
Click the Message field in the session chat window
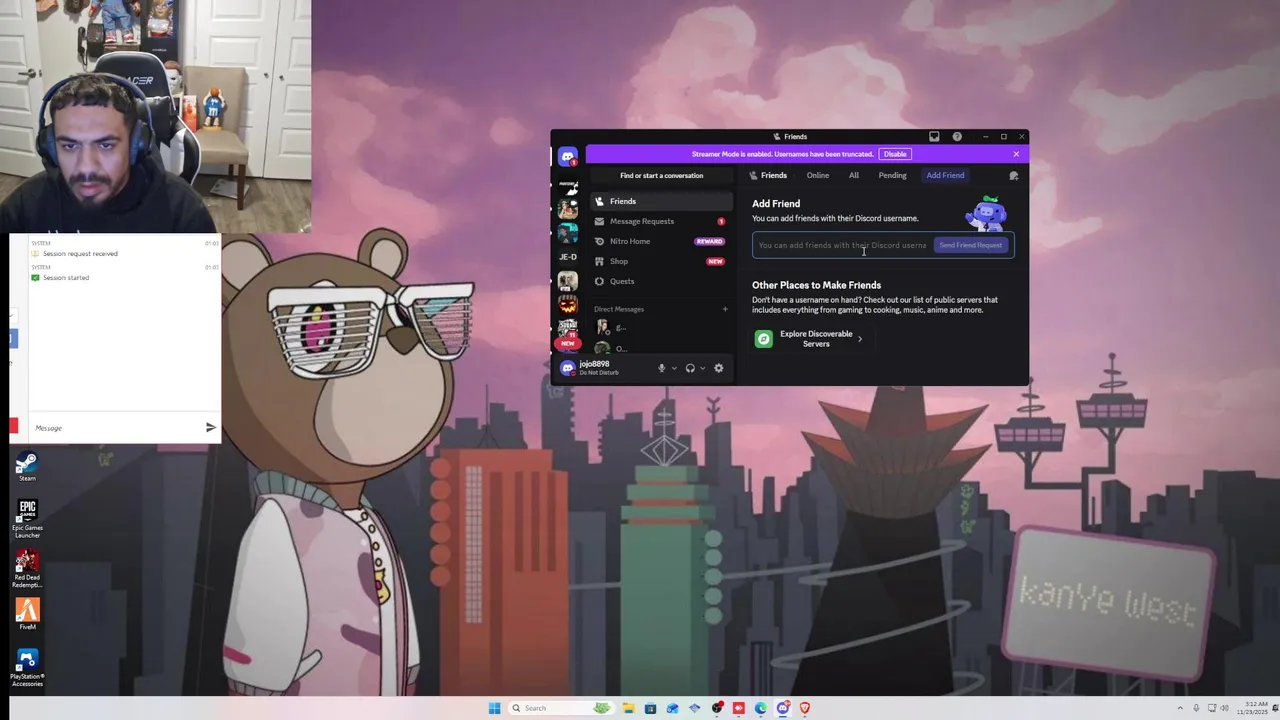[115, 428]
